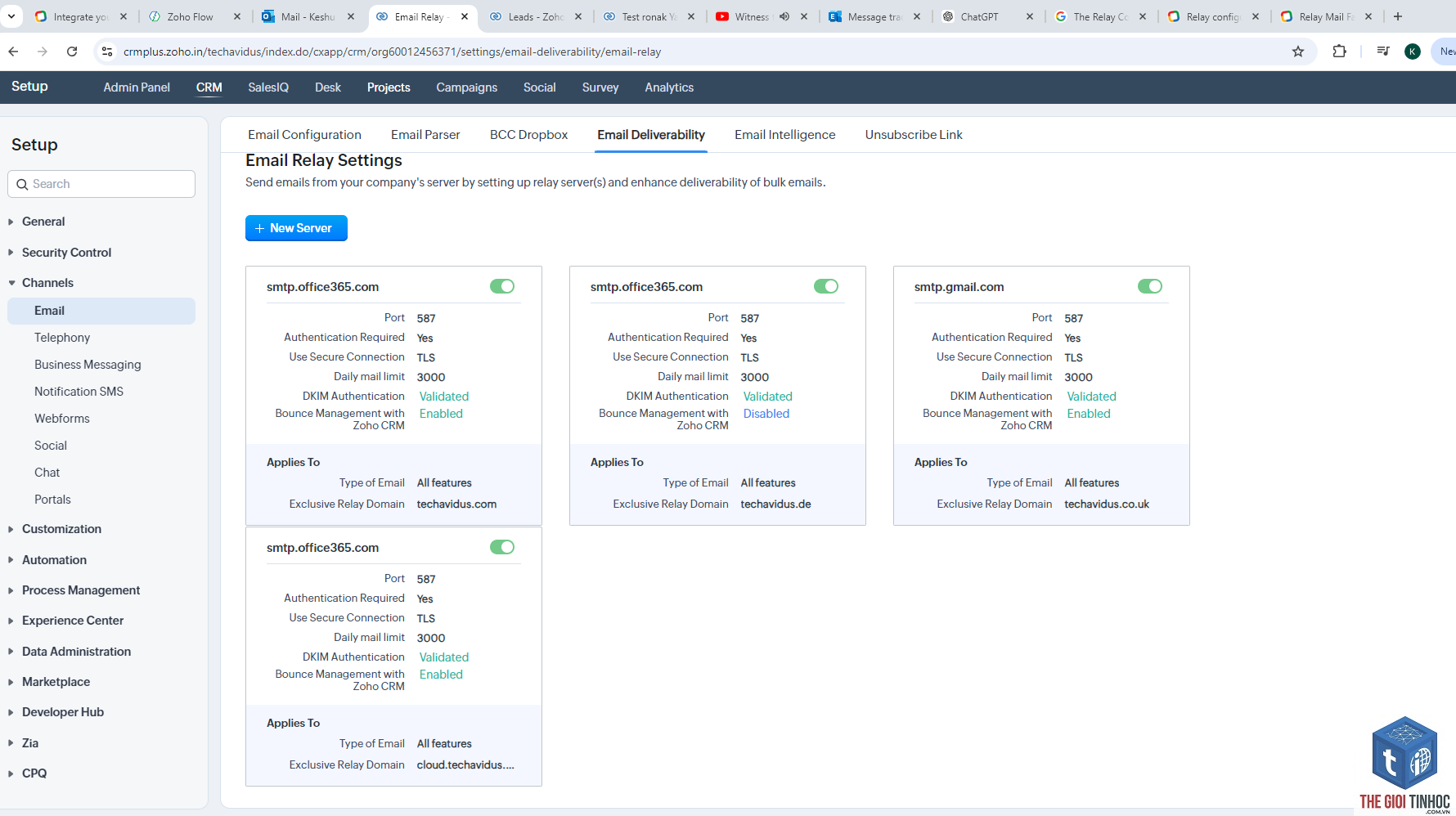Switch to the Integrate you tab
This screenshot has height=816, width=1456.
click(79, 16)
